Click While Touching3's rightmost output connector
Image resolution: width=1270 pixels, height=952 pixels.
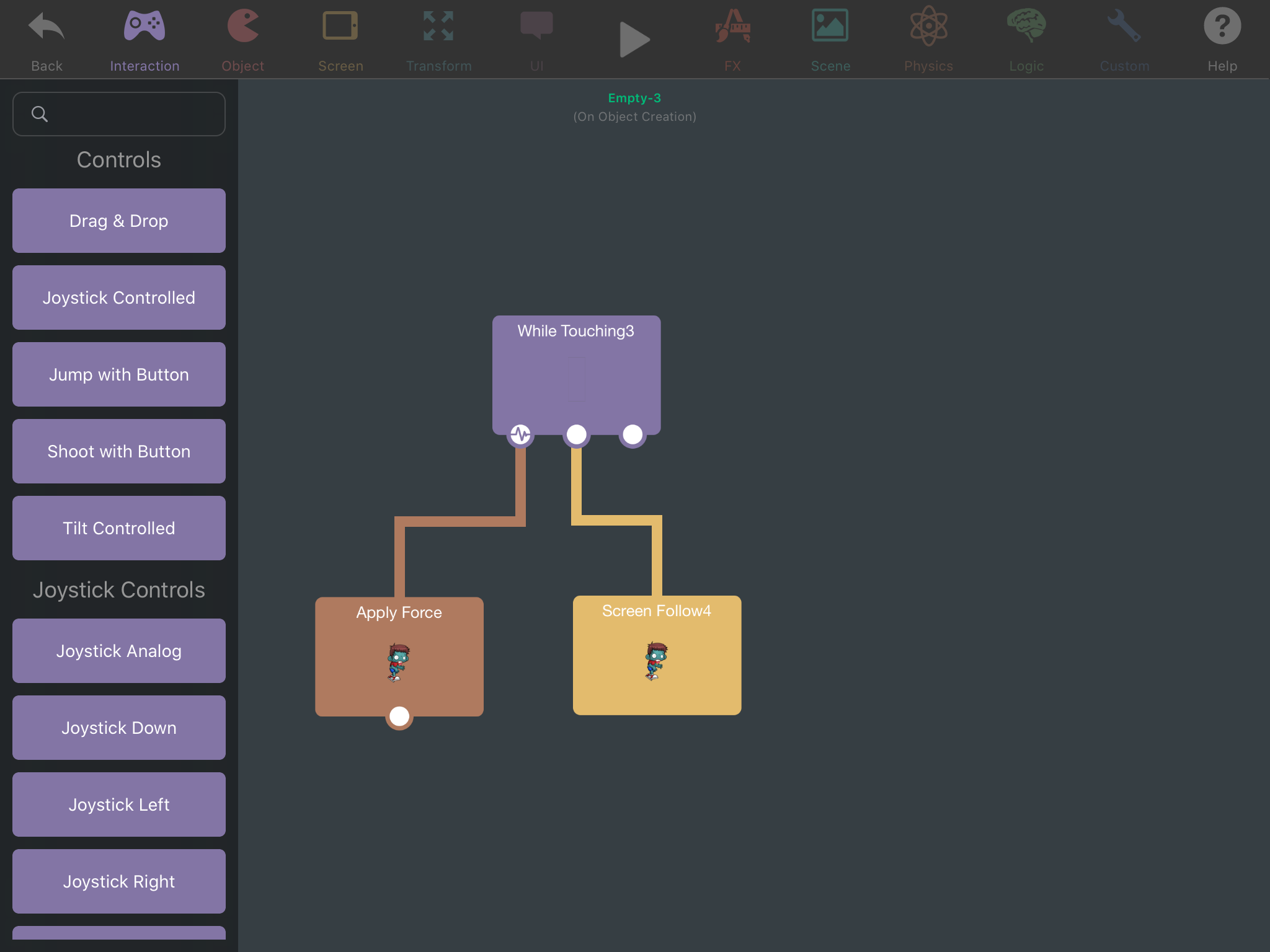(633, 434)
